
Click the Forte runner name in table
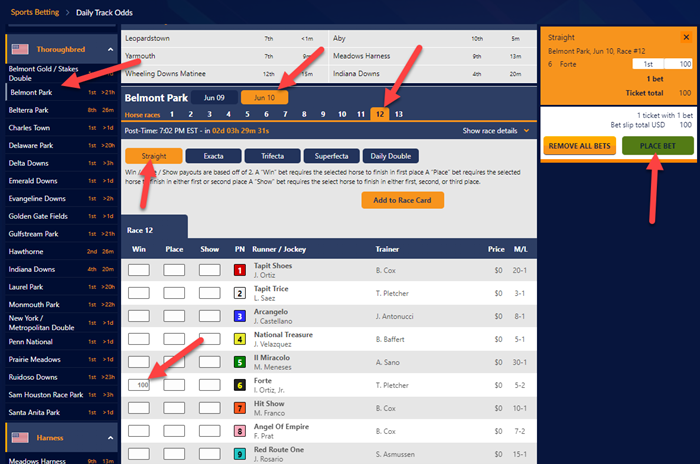point(262,380)
